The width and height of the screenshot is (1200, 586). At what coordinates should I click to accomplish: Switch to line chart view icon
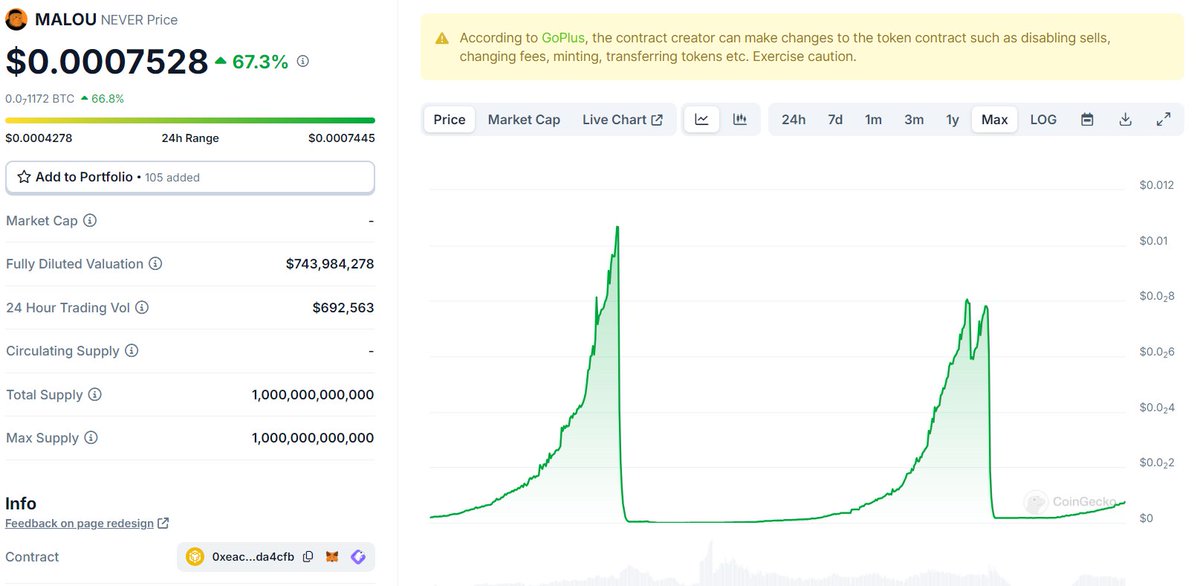pos(702,119)
